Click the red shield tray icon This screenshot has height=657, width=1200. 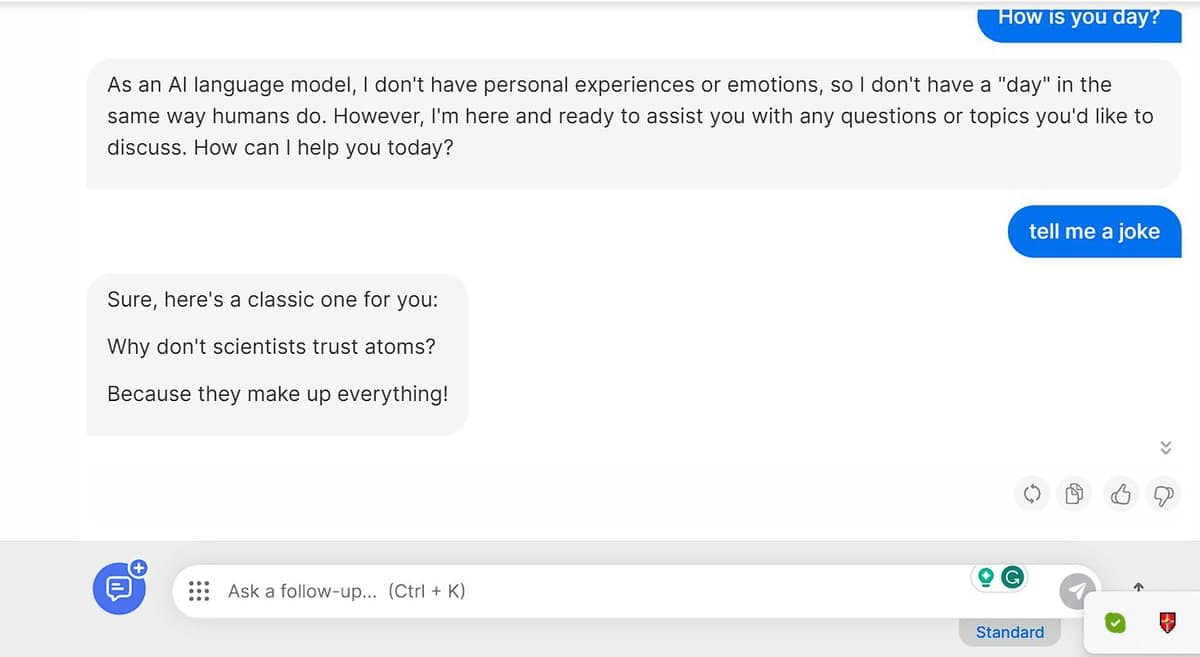point(1167,623)
